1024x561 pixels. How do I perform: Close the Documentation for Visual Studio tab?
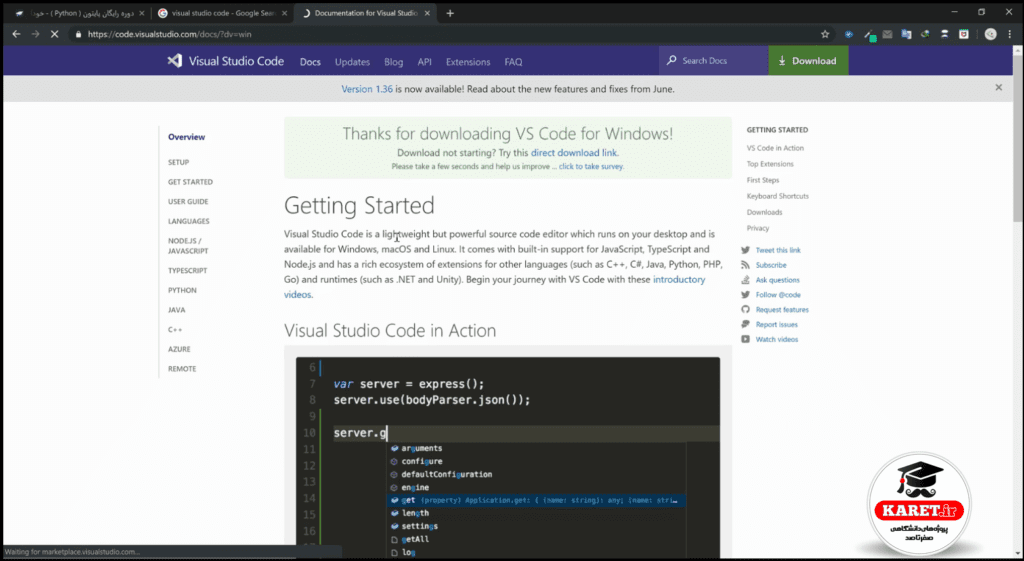tap(428, 13)
